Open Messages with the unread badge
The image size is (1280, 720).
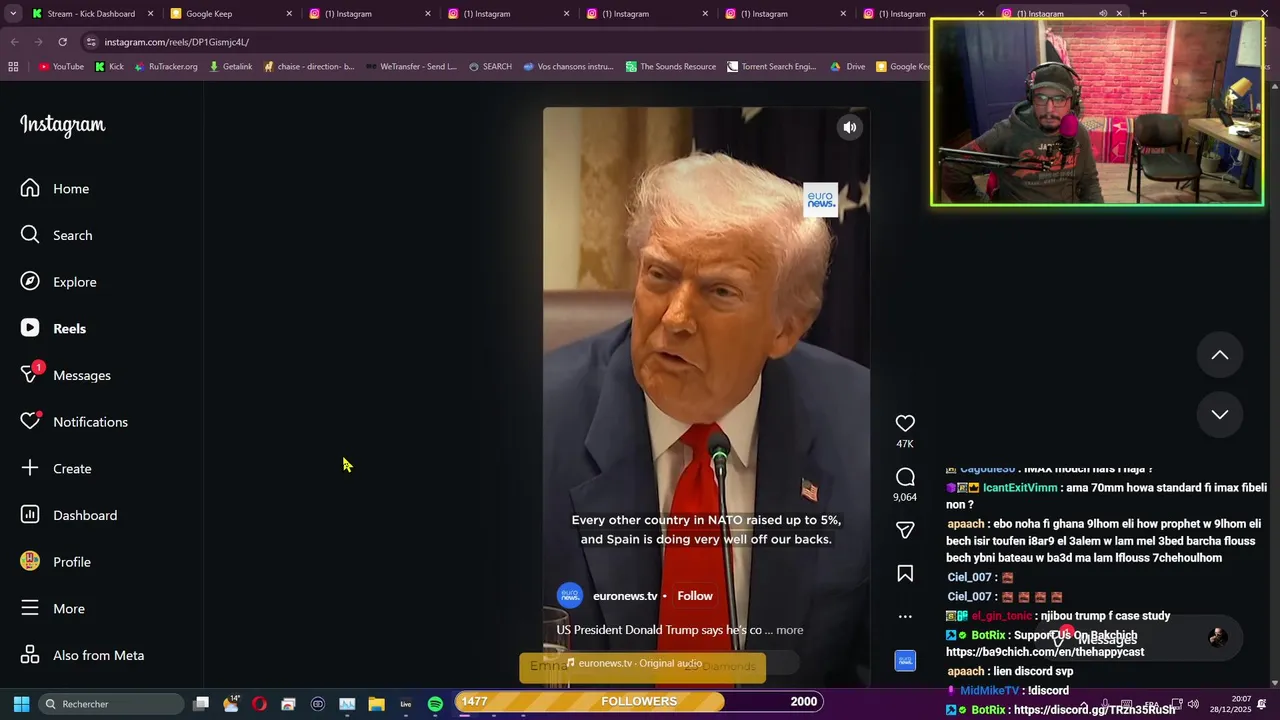coord(66,375)
